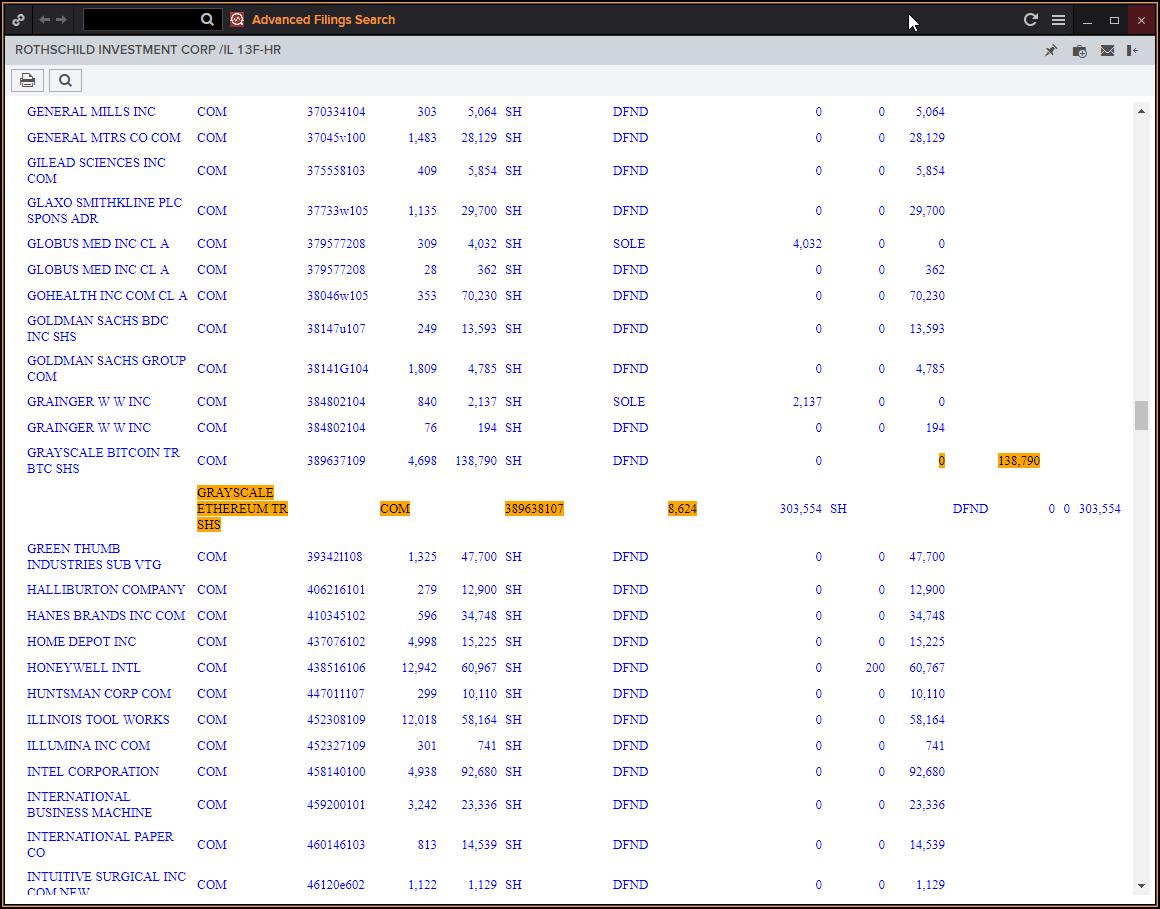This screenshot has height=909, width=1160.
Task: Select GOHEALTH INC COM CL A name
Action: click(x=107, y=296)
